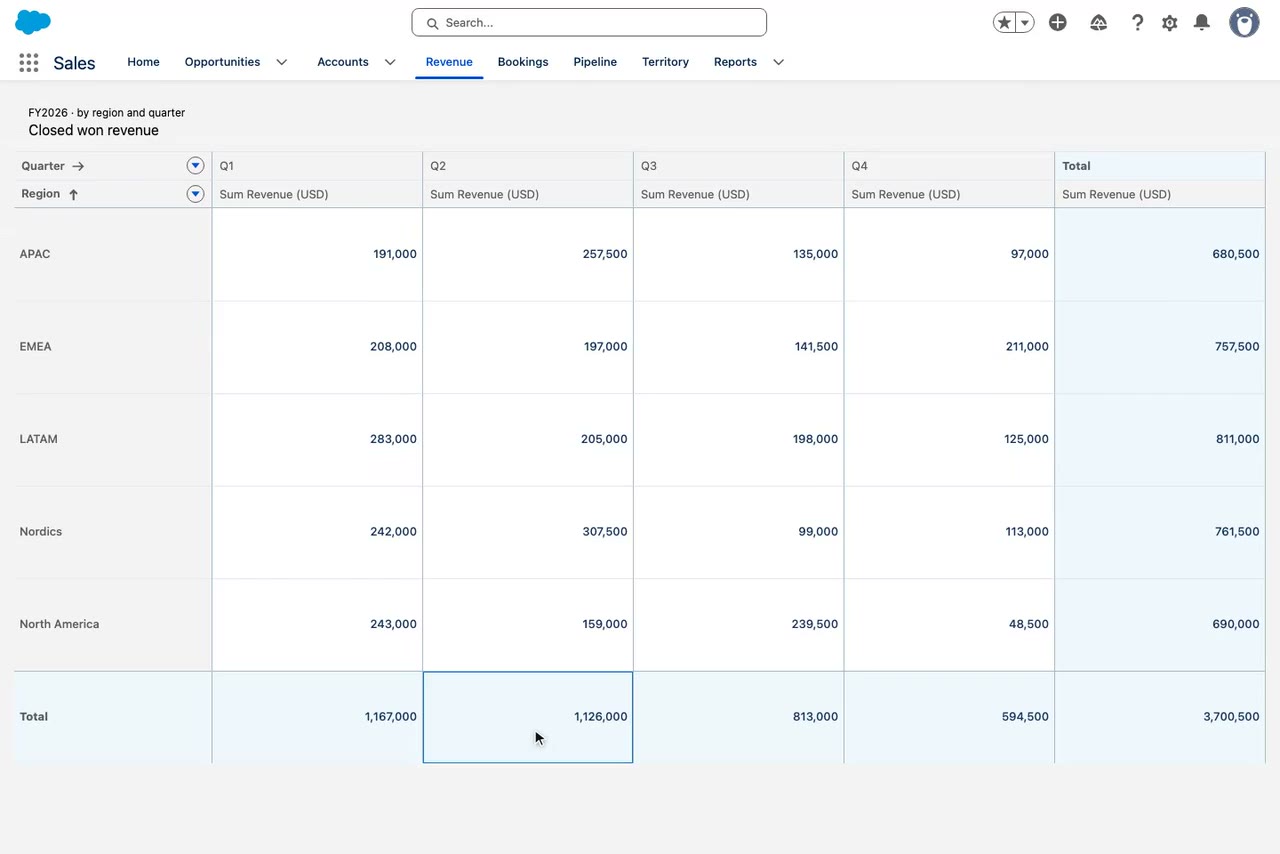Click the Salesforce cloud logo
This screenshot has height=854, width=1280.
click(x=33, y=22)
